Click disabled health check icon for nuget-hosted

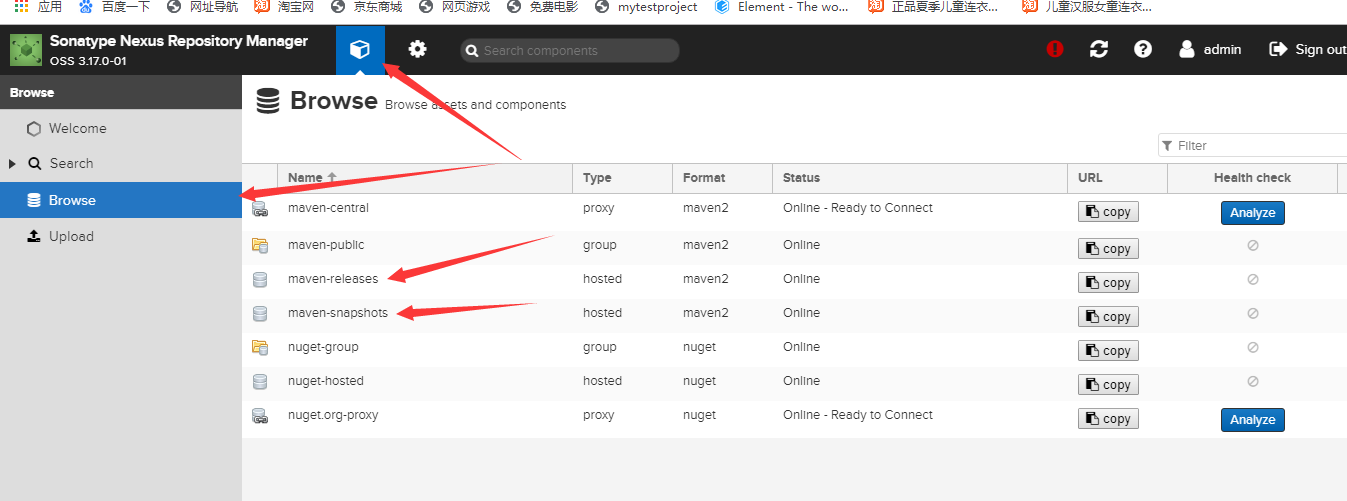[1253, 381]
